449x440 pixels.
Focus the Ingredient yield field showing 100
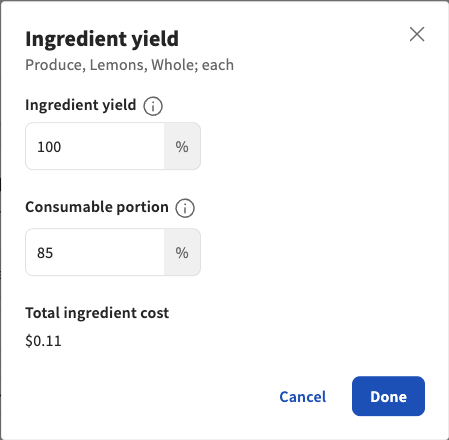pyautogui.click(x=95, y=146)
